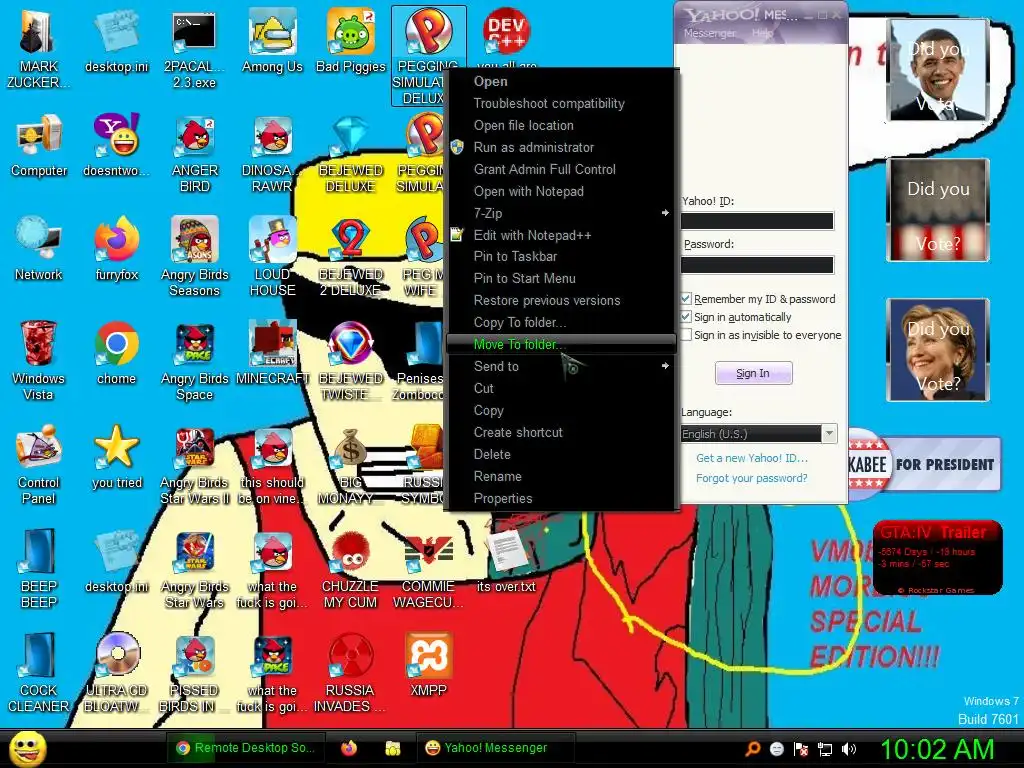Viewport: 1024px width, 768px height.
Task: Choose 'Move To folder...' menu entry
Action: (561, 344)
